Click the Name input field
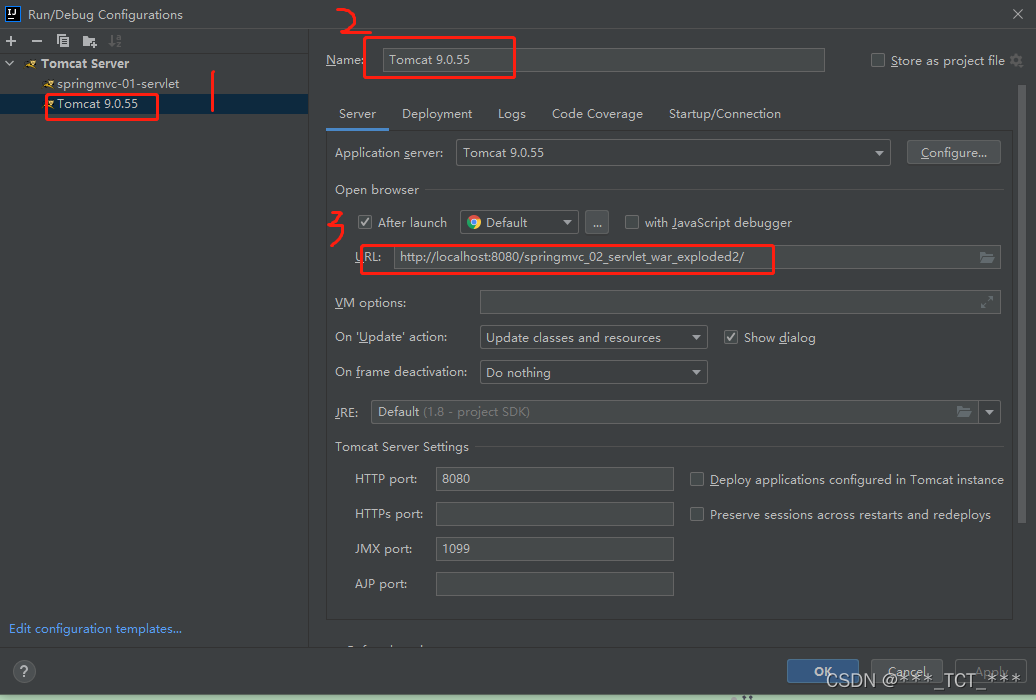The image size is (1036, 700). [x=603, y=59]
